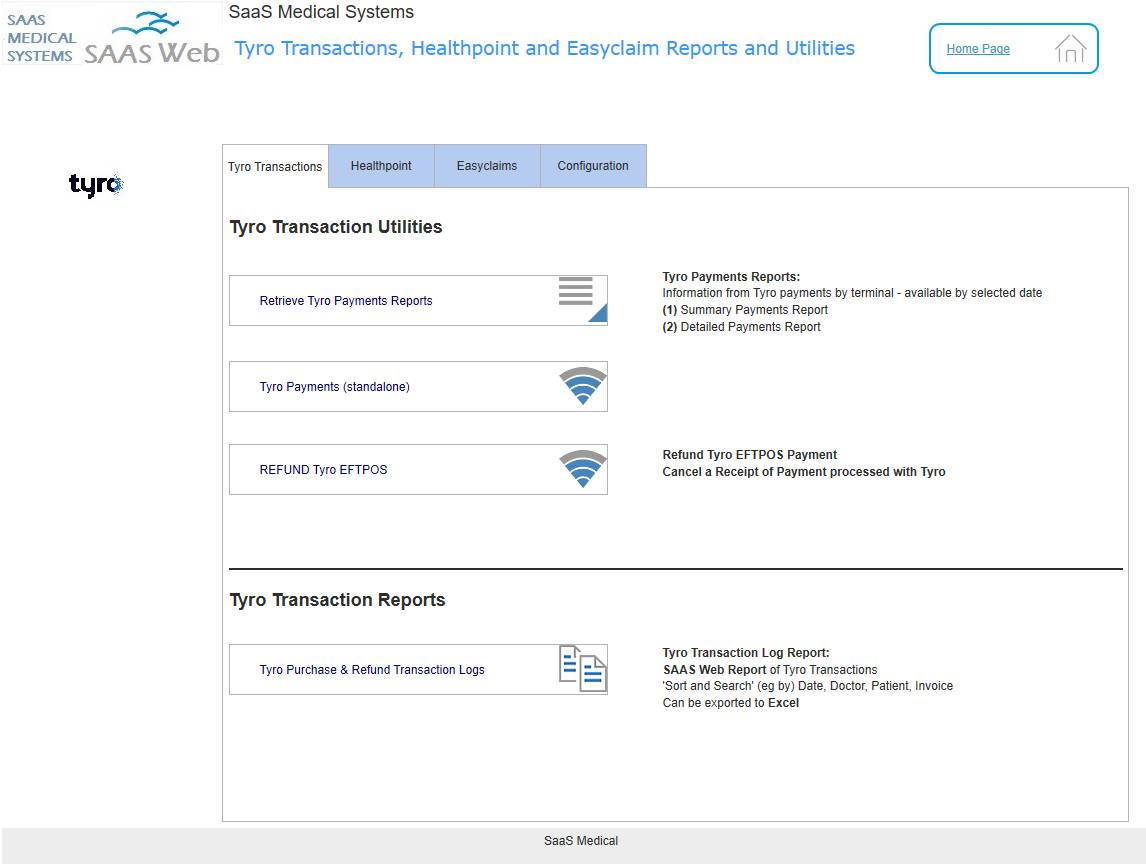Click the Tyro Transaction Log Report: label
The height and width of the screenshot is (868, 1146).
click(x=745, y=652)
